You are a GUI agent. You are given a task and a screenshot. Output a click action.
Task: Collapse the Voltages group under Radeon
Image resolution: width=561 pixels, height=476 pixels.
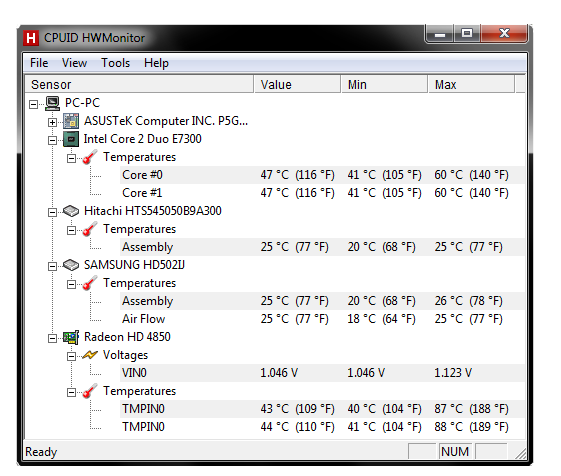pos(71,356)
